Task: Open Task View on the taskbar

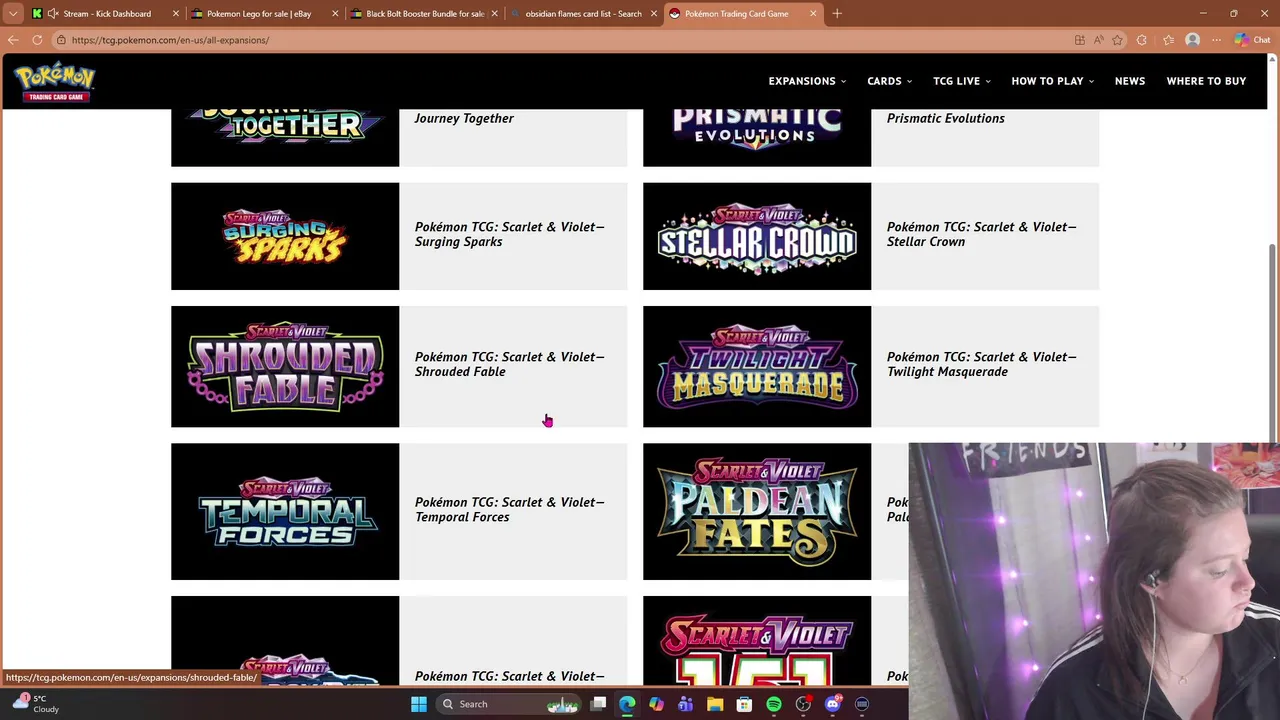Action: [x=598, y=704]
